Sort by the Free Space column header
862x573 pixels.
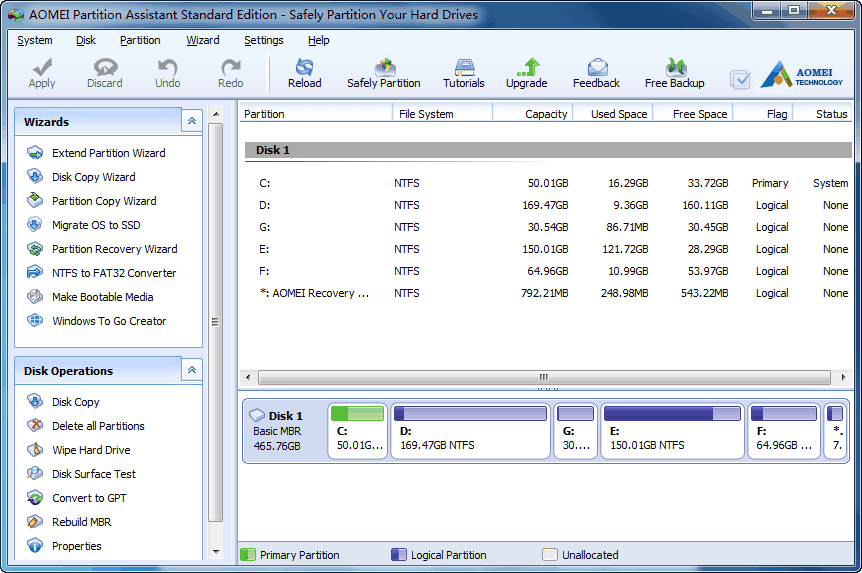(693, 114)
